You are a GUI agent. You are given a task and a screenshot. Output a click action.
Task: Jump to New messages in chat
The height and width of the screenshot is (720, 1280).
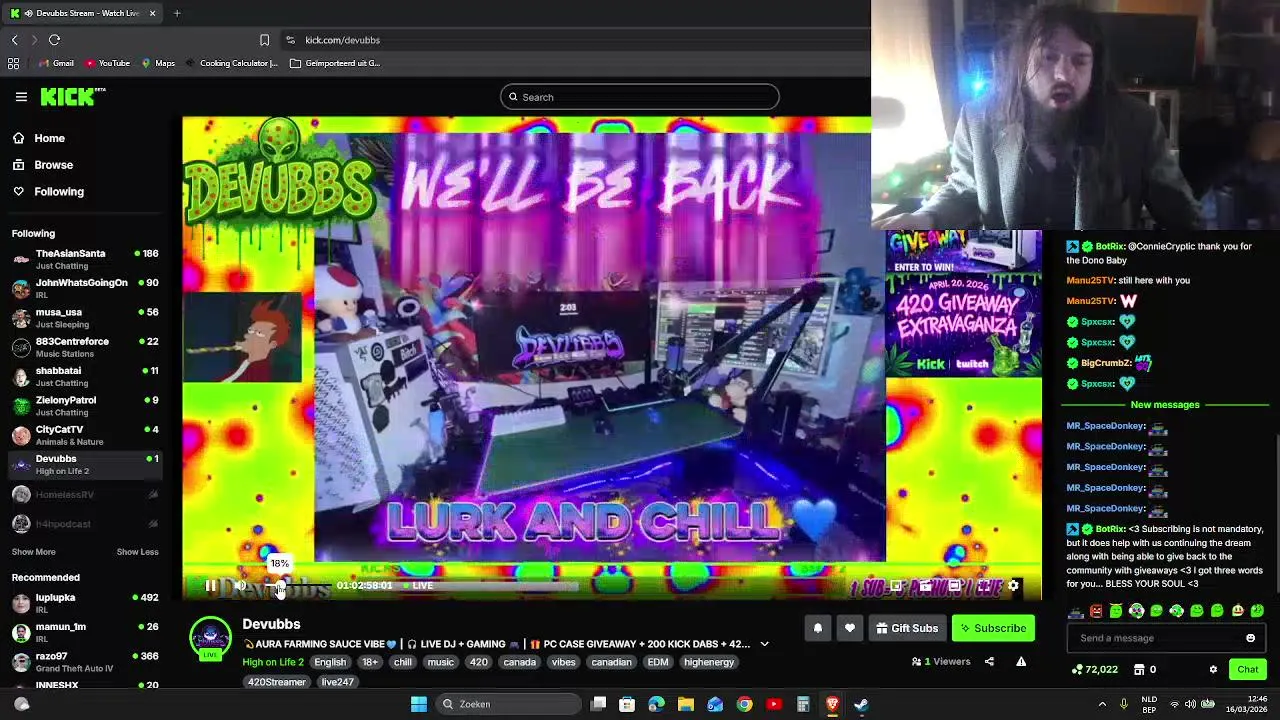coord(1164,405)
